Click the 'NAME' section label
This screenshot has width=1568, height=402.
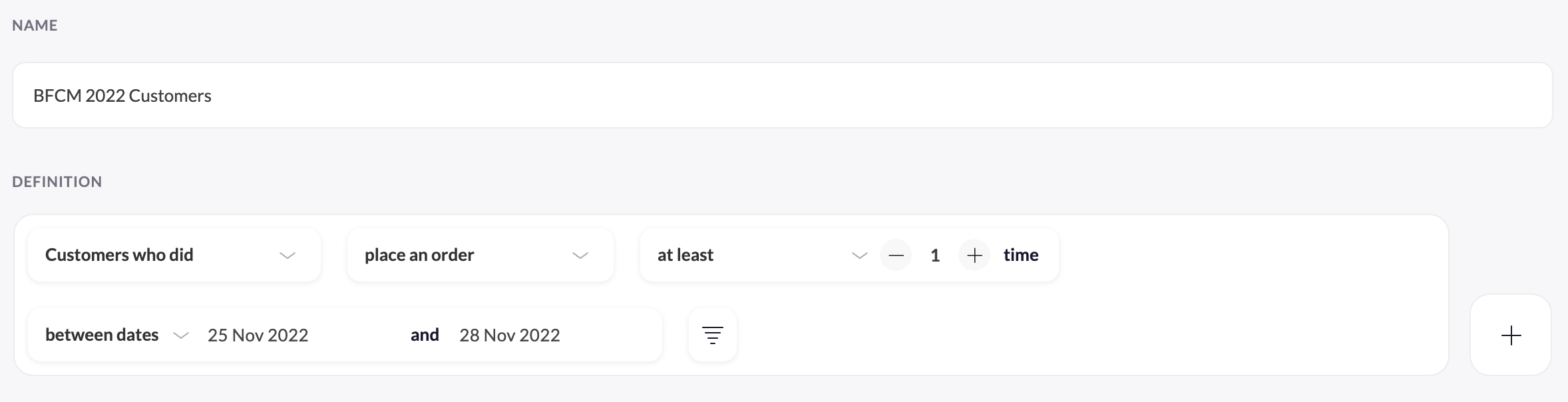click(35, 25)
